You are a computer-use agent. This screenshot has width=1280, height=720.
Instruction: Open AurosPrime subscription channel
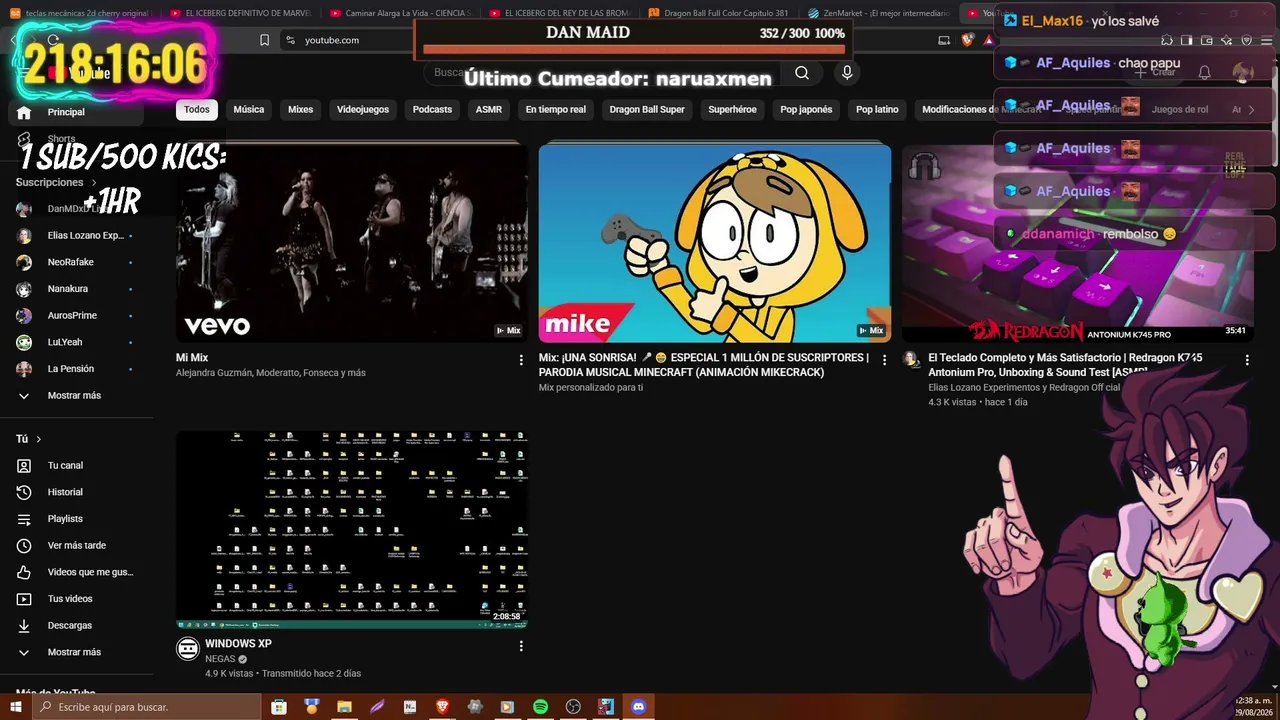click(x=76, y=316)
